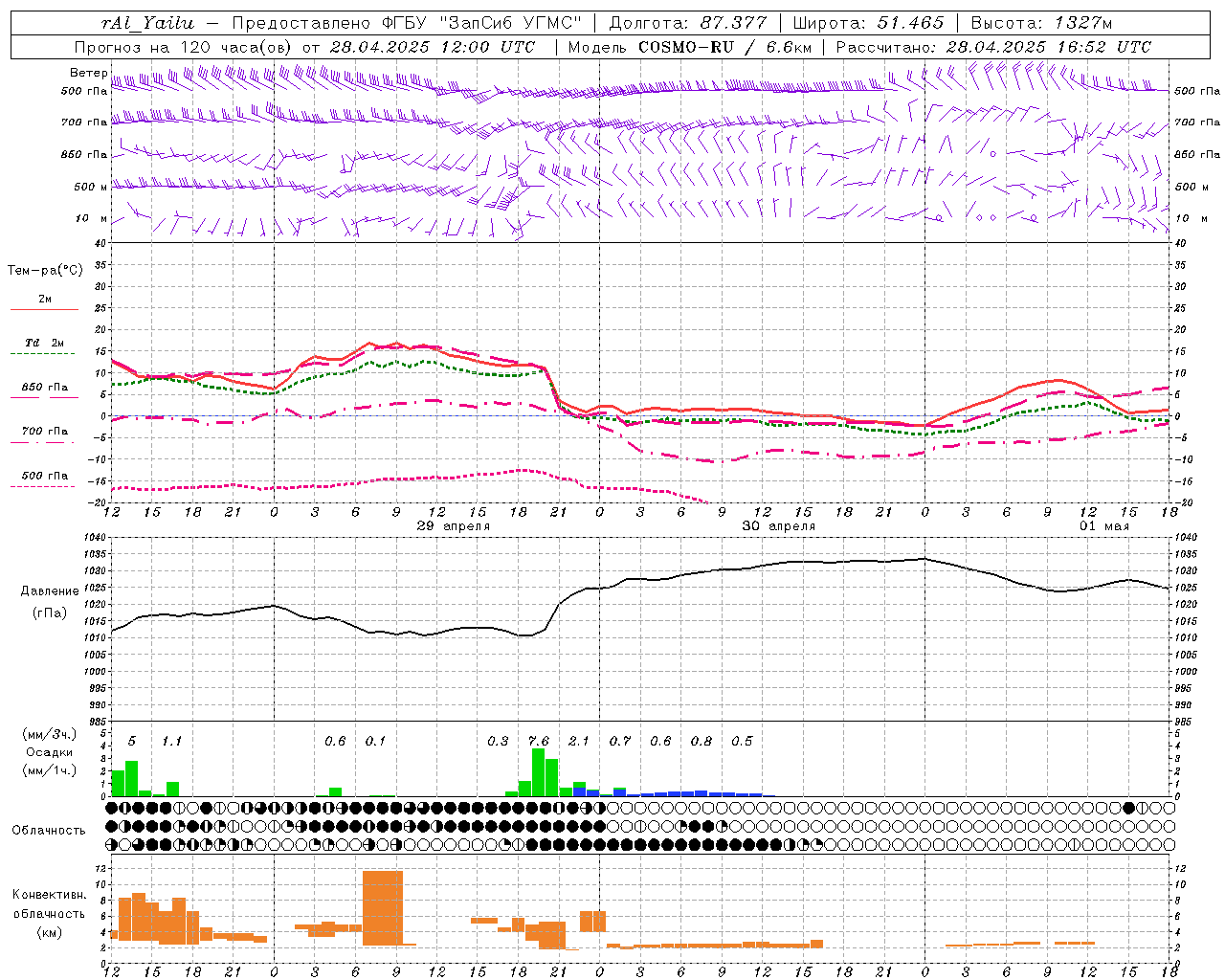
Task: Click the 0.1 precipitation total value
Action: [x=375, y=742]
